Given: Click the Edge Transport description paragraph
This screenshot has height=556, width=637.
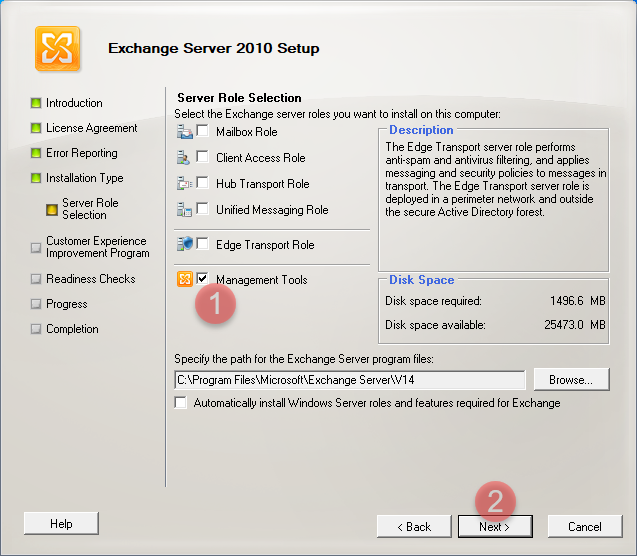Looking at the screenshot, I should tap(495, 180).
